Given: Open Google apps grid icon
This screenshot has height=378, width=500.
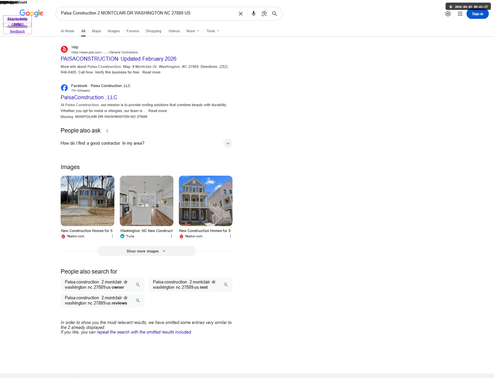Looking at the screenshot, I should tap(460, 14).
